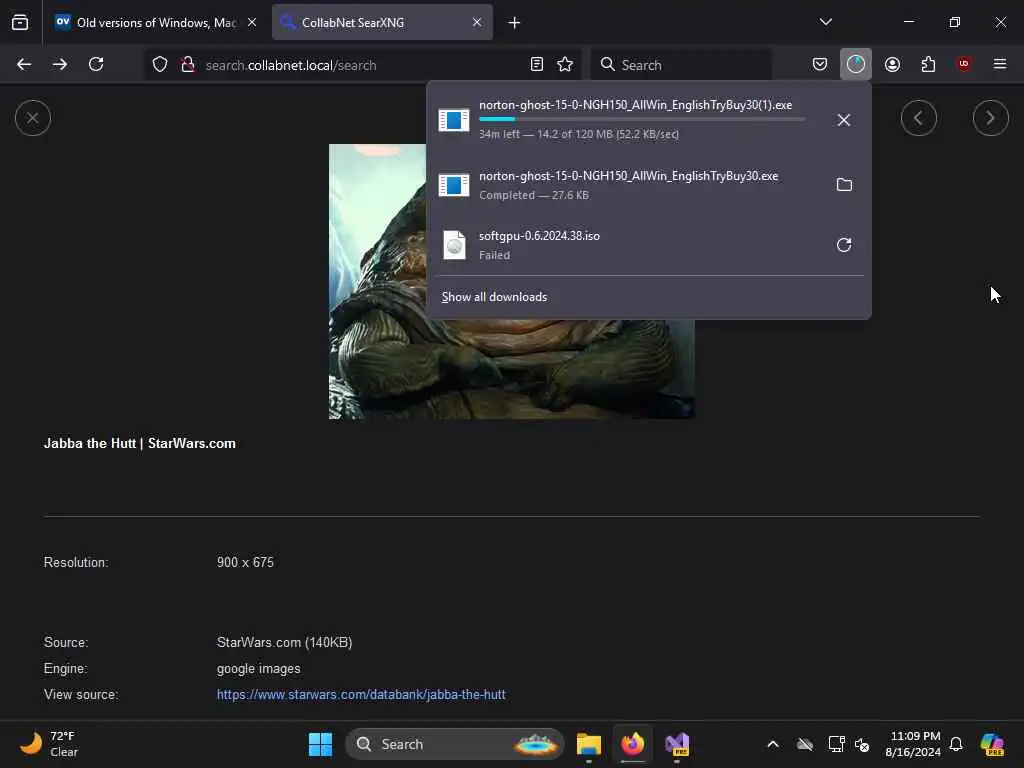The height and width of the screenshot is (768, 1024).
Task: Open Firefox account menu
Action: pos(892,64)
